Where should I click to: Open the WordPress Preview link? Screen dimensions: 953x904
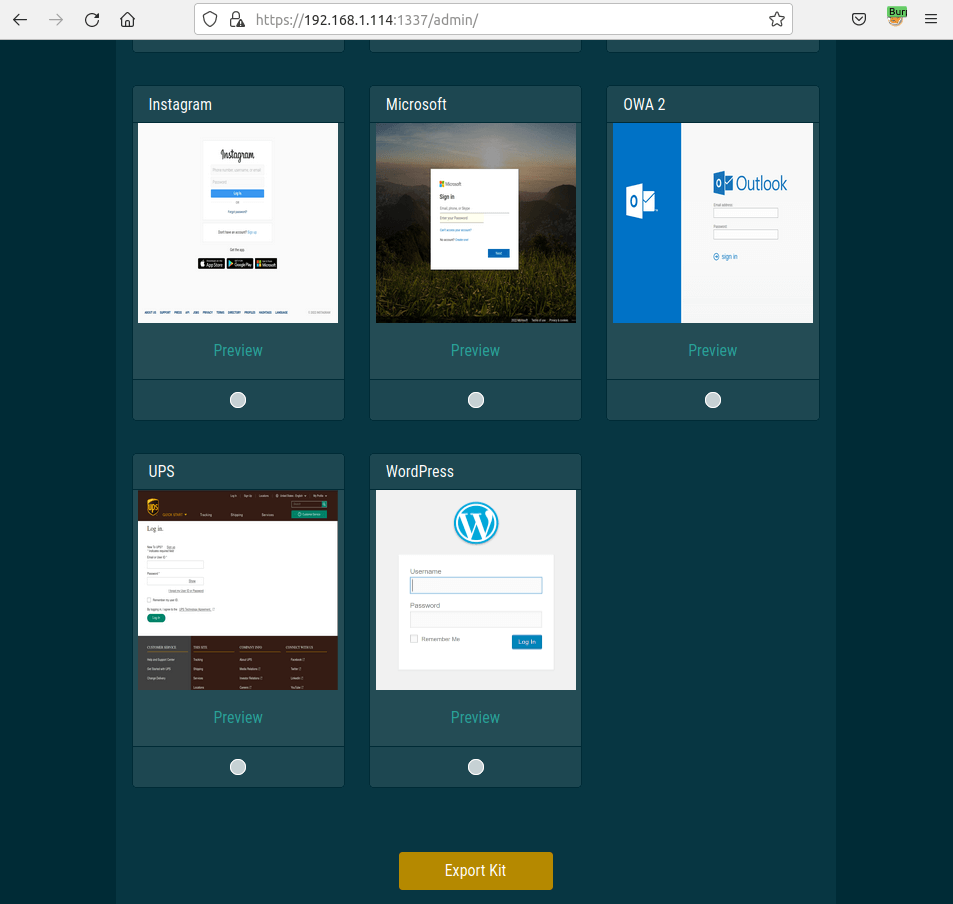click(475, 718)
